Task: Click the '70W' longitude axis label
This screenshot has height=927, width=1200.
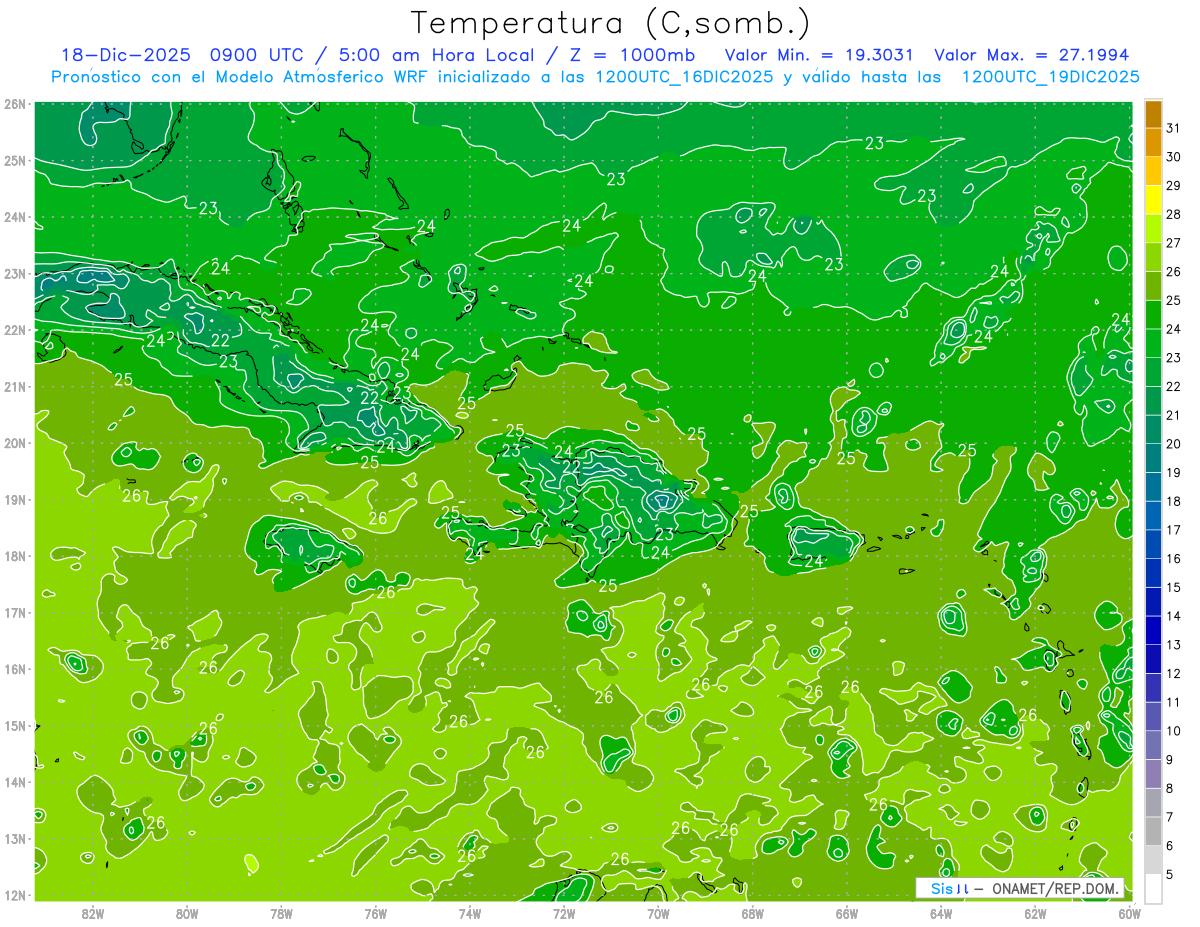Action: coord(658,913)
